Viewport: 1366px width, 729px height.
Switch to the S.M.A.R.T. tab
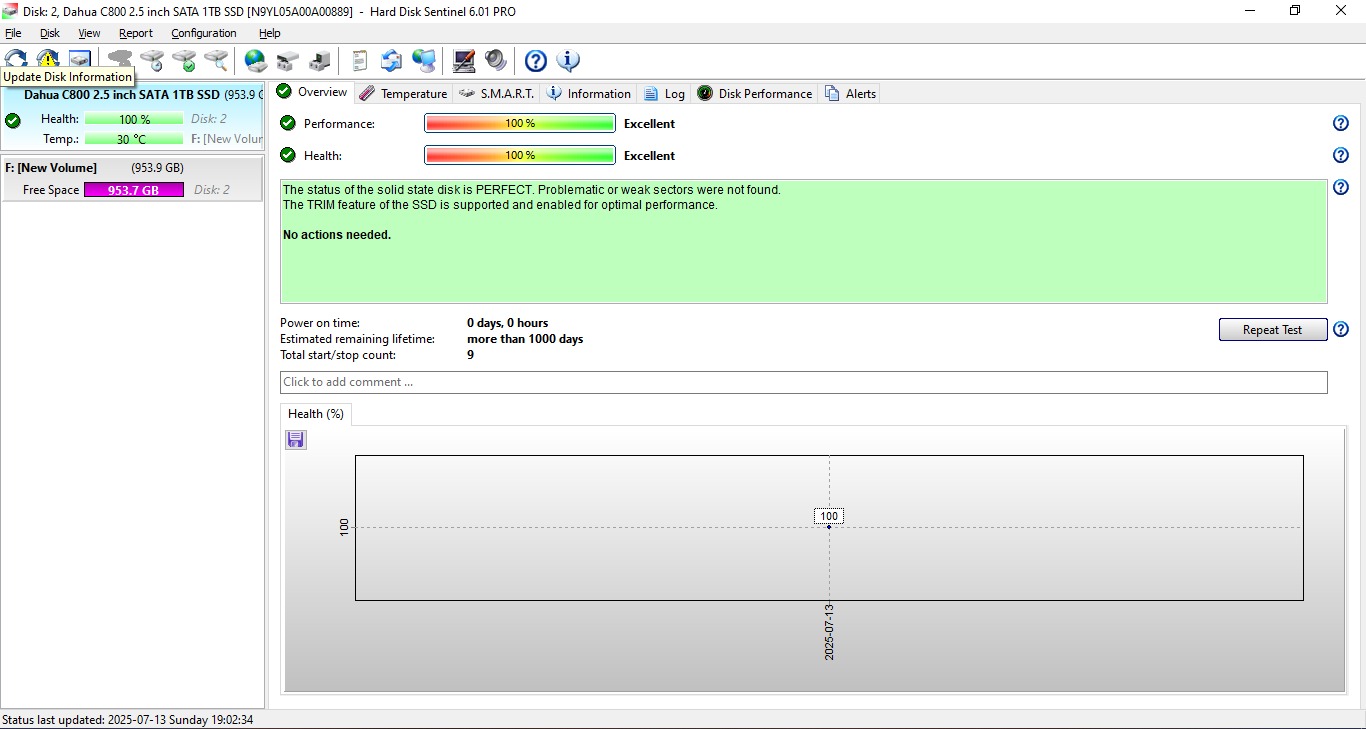click(x=497, y=94)
